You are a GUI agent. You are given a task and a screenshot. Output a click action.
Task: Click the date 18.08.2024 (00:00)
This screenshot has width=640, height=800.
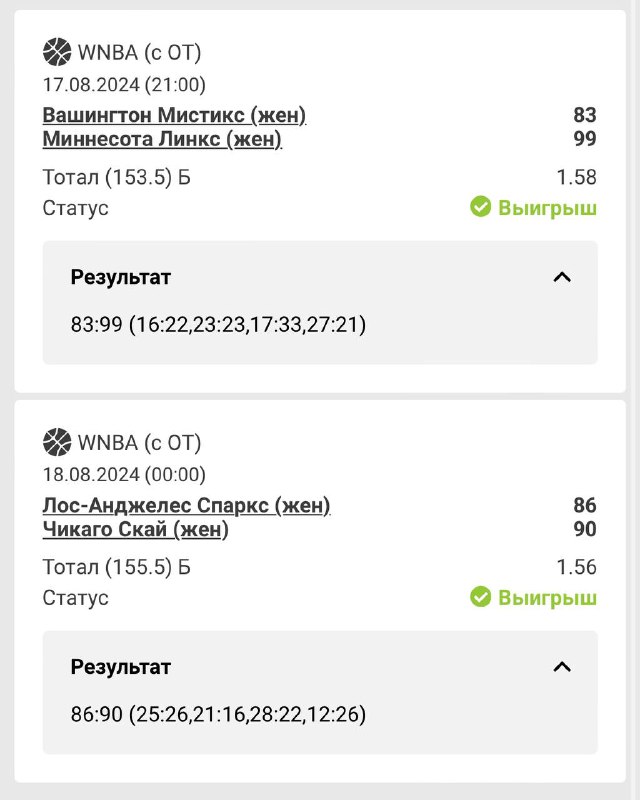click(x=124, y=475)
